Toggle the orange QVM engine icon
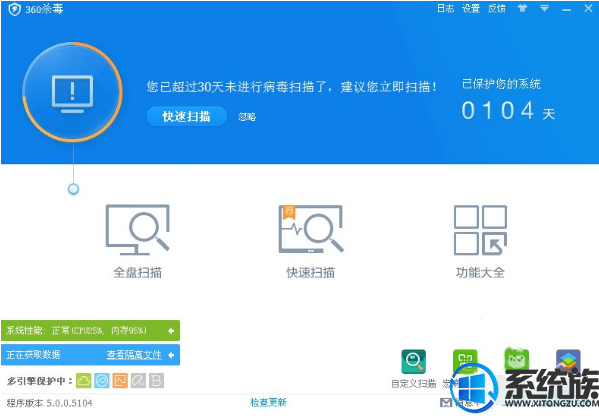The image size is (599, 416). pyautogui.click(x=120, y=381)
